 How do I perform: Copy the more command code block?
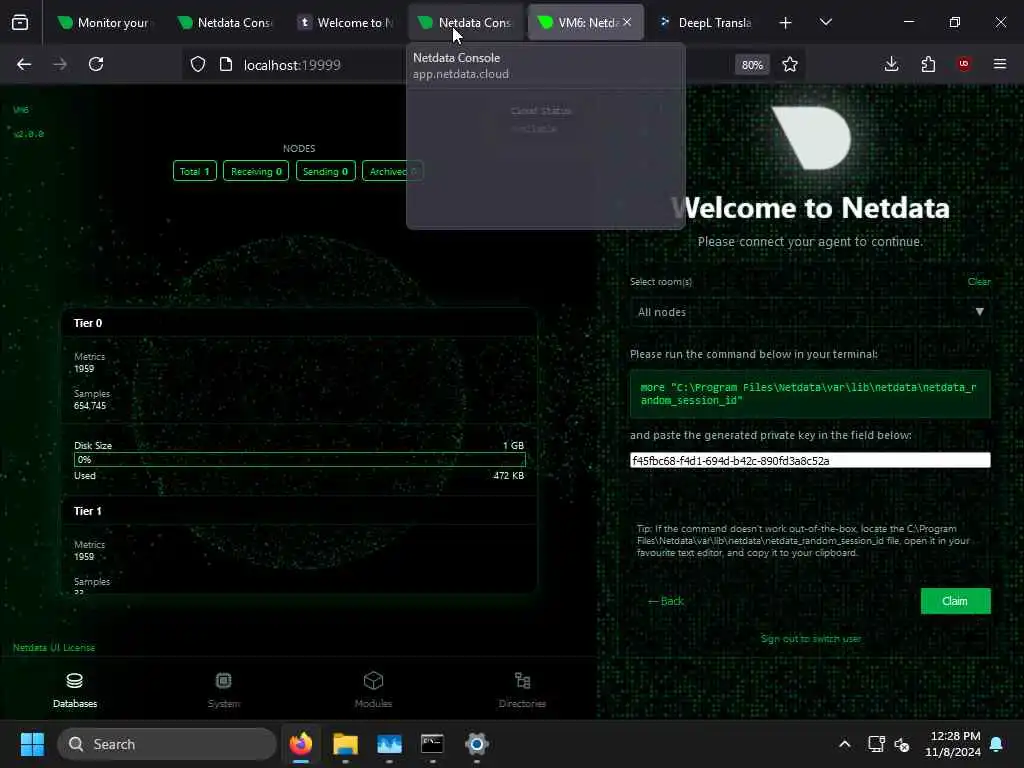click(x=810, y=394)
